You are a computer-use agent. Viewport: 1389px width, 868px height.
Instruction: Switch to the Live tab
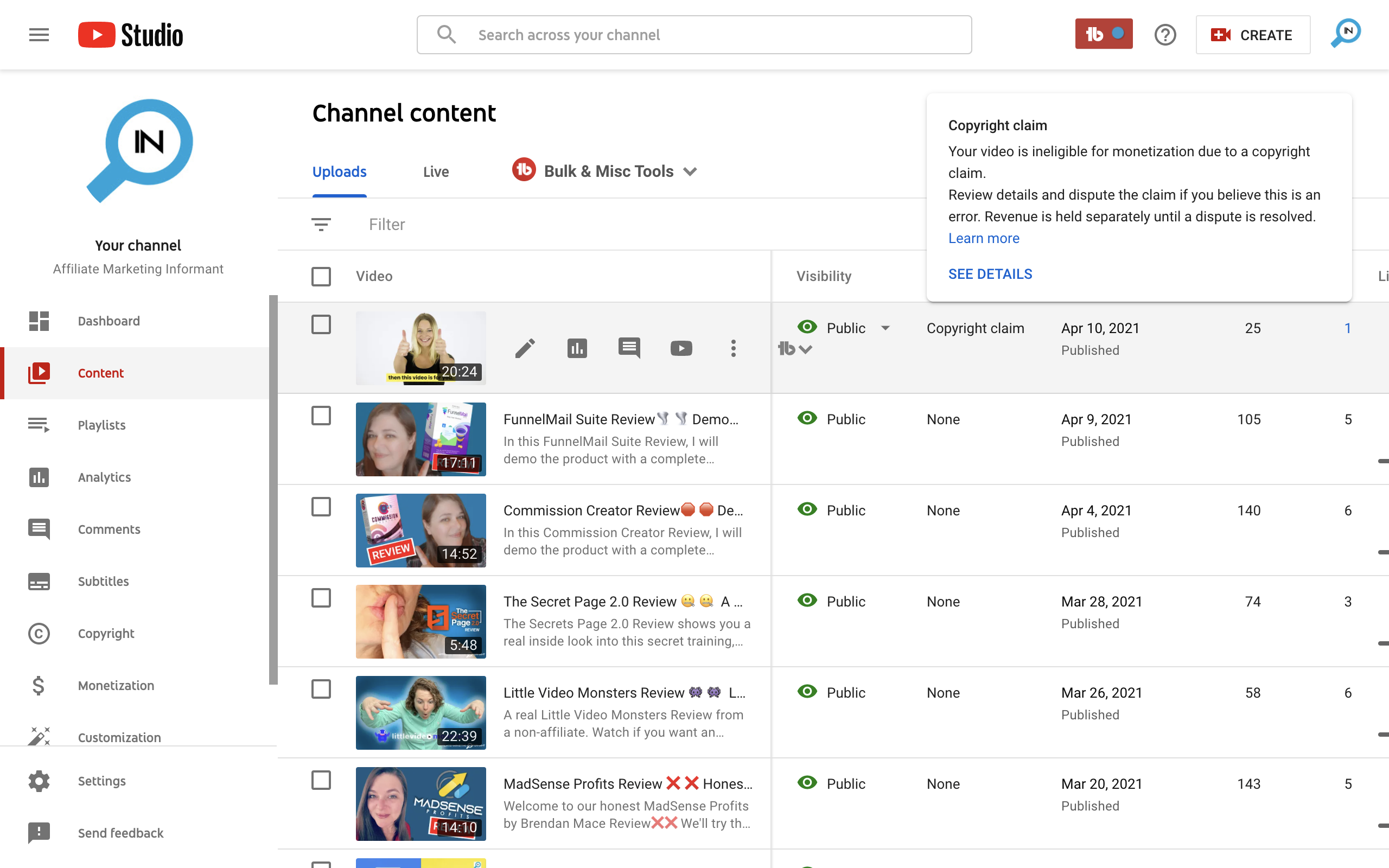tap(436, 171)
